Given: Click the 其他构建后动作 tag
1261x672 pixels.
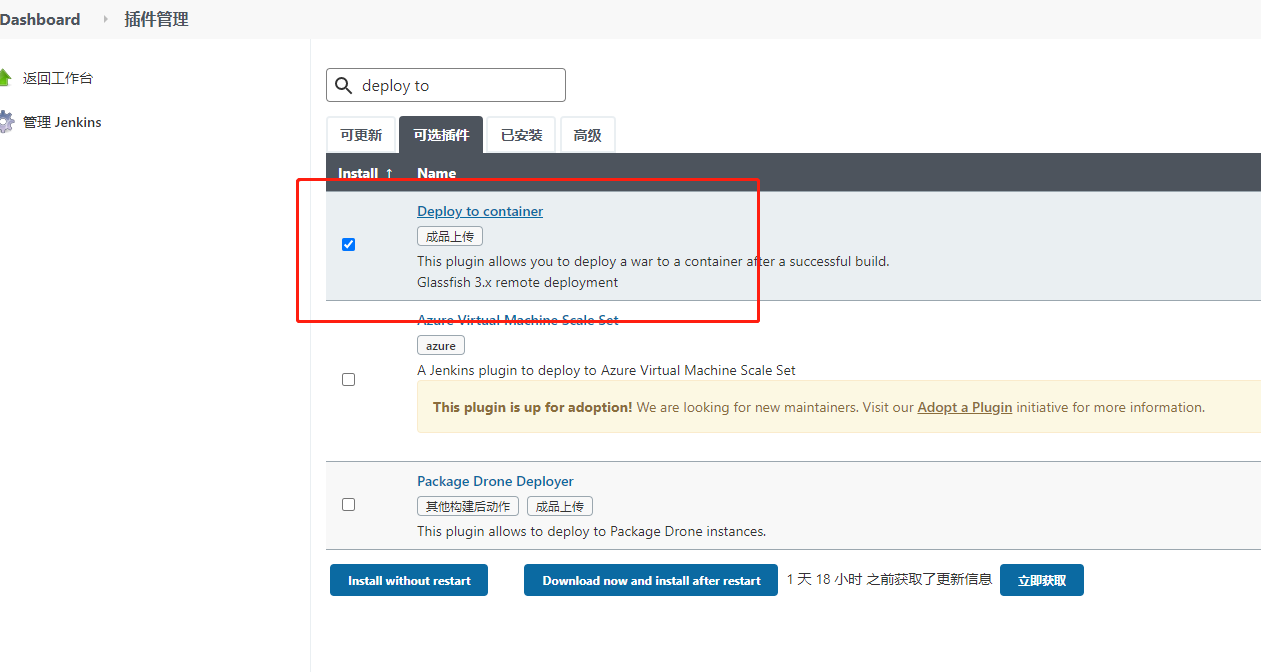Looking at the screenshot, I should point(468,506).
